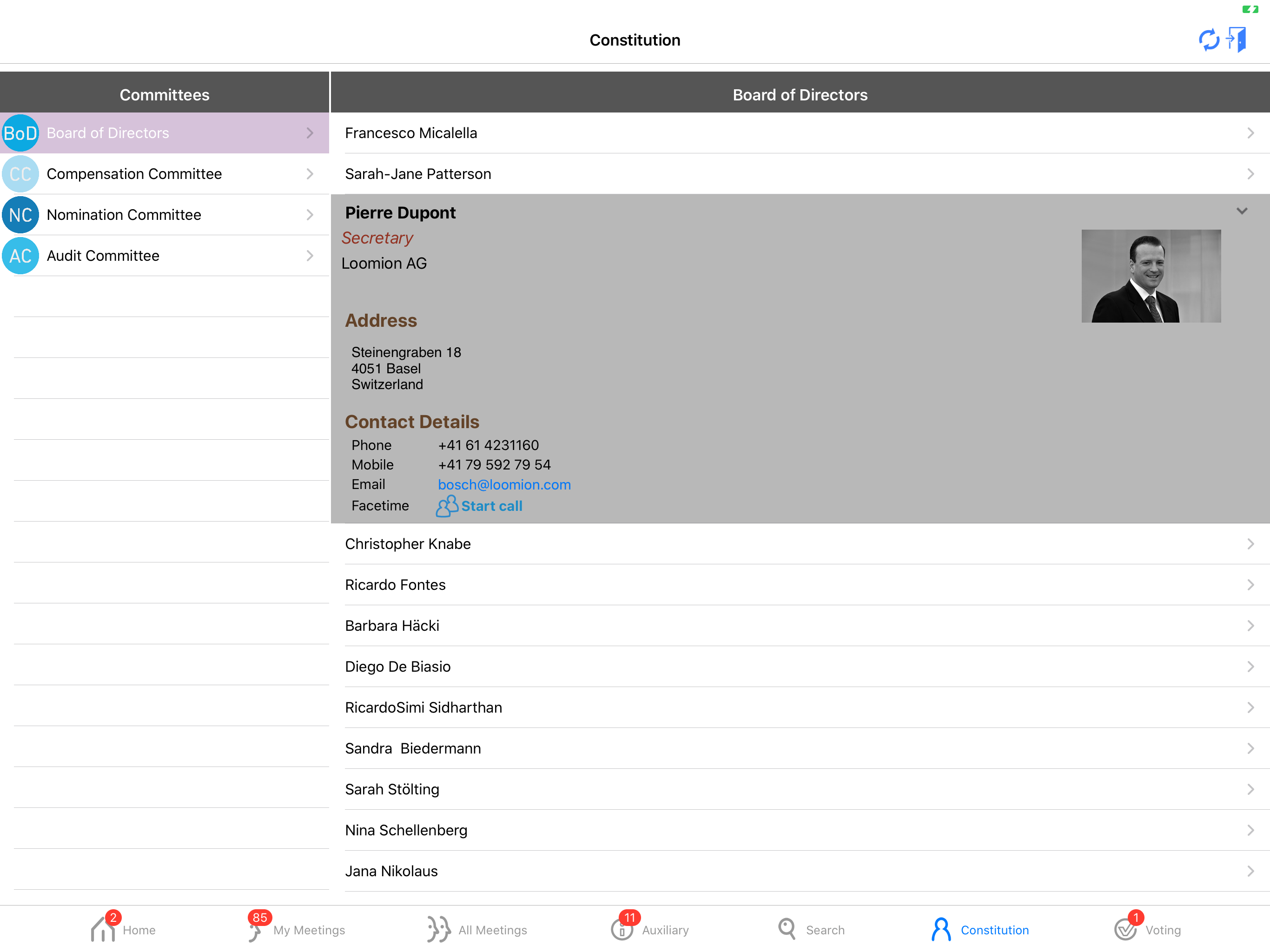
Task: Tap phone number +41 61 4231160
Action: click(x=488, y=445)
